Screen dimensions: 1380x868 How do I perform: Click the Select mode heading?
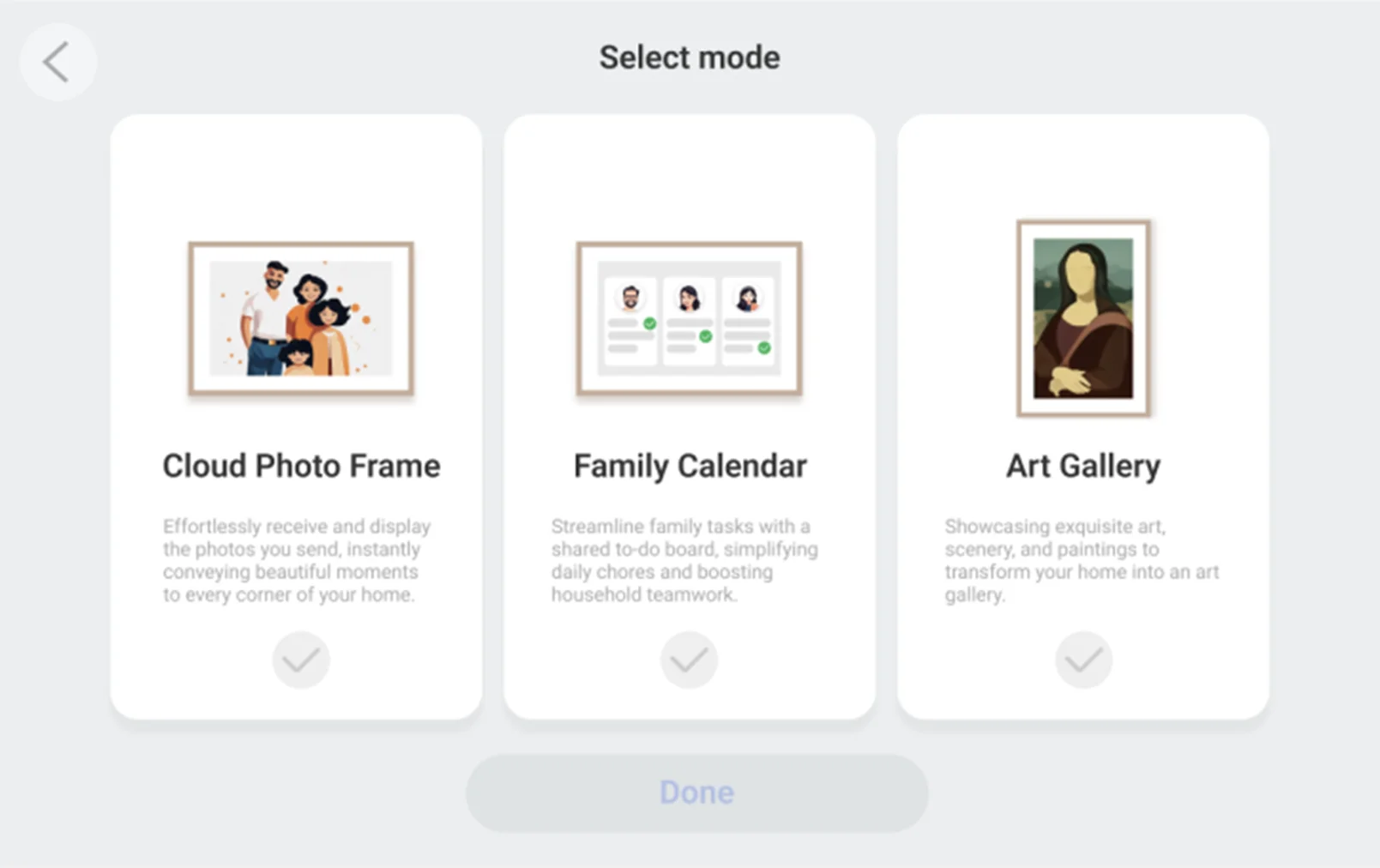click(x=690, y=57)
